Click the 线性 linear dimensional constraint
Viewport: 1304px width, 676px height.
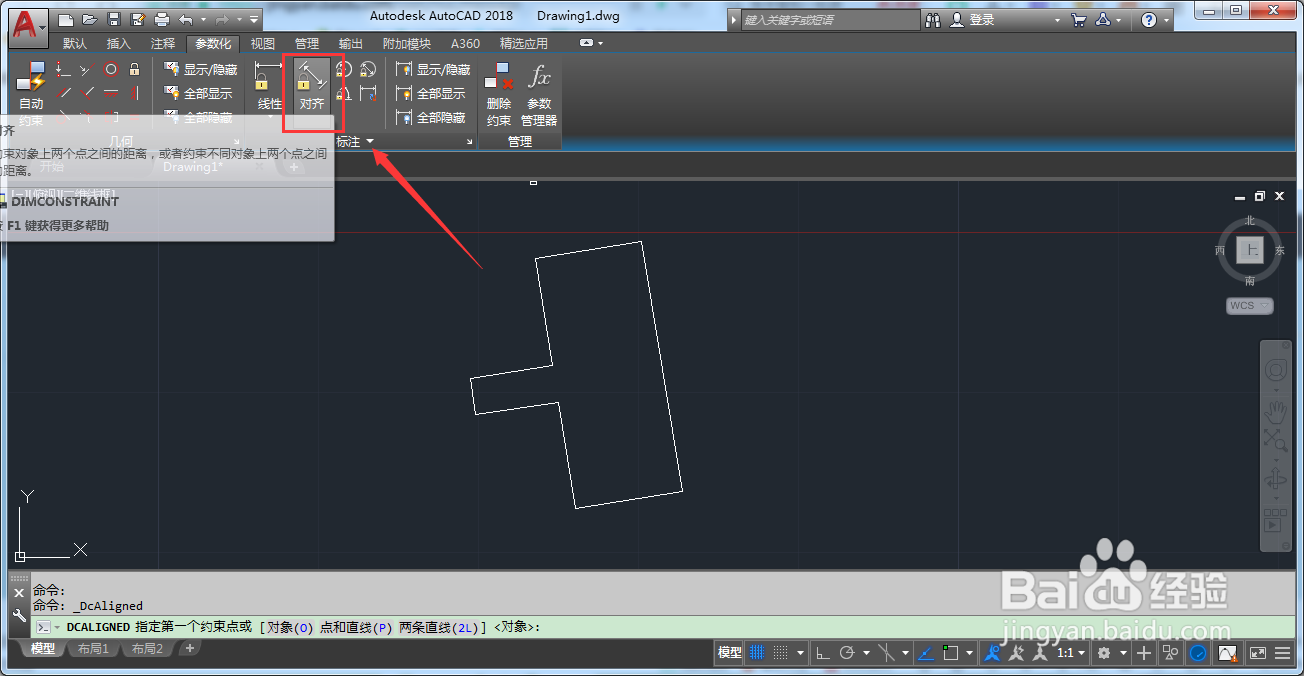point(270,87)
